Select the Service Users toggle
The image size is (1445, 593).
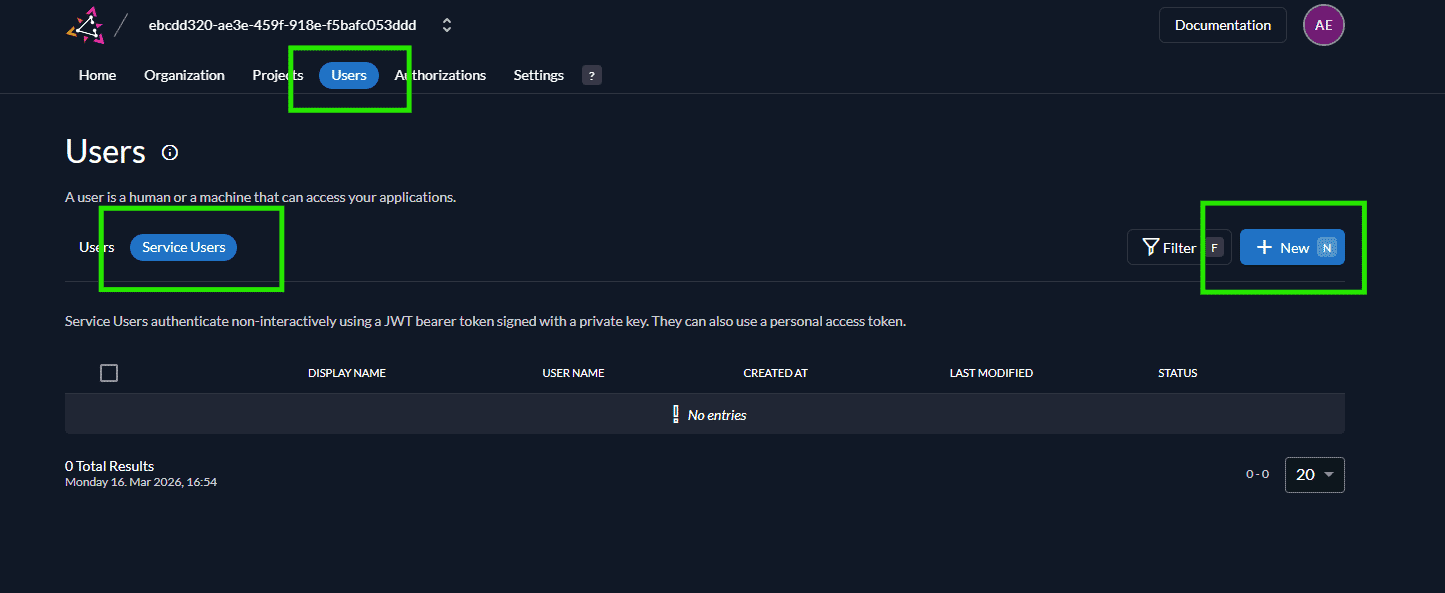click(x=183, y=247)
